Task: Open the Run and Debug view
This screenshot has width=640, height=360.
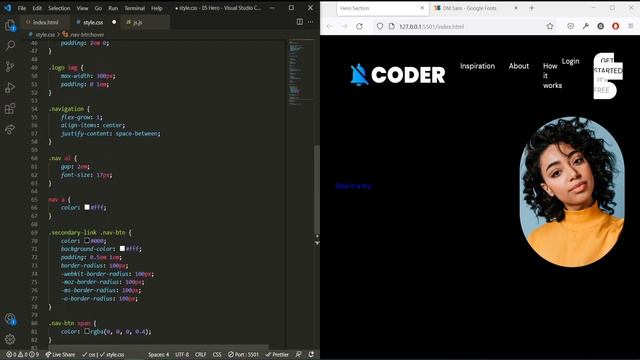Action: coord(10,87)
